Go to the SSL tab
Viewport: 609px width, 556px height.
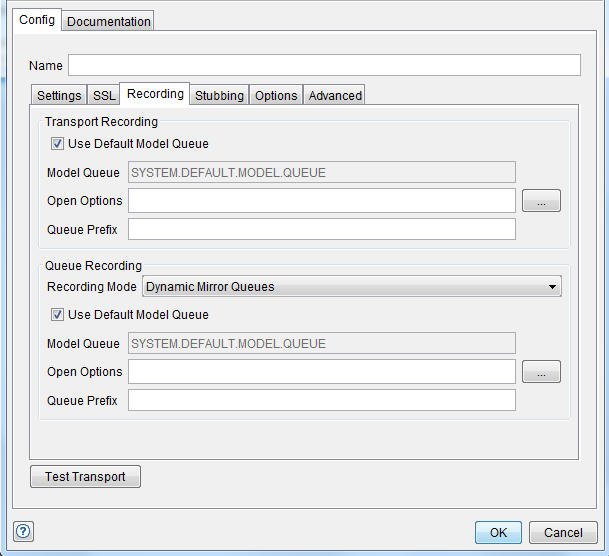tap(104, 96)
